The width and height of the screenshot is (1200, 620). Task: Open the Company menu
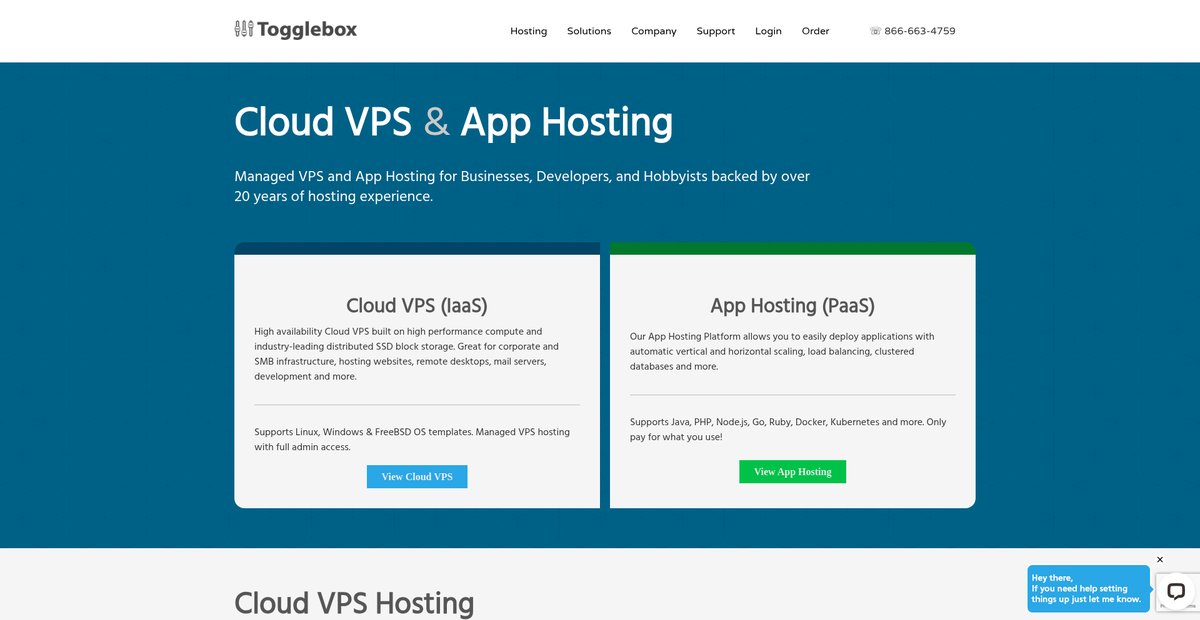[x=654, y=31]
